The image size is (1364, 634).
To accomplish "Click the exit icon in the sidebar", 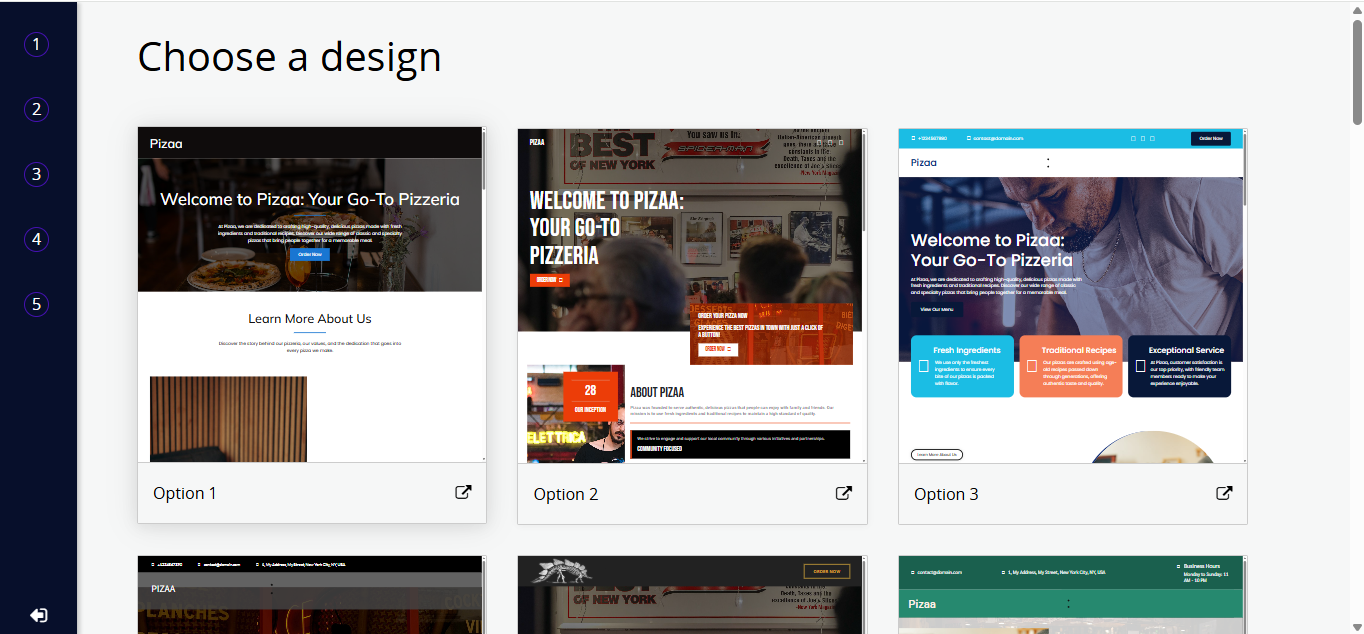I will point(38,615).
